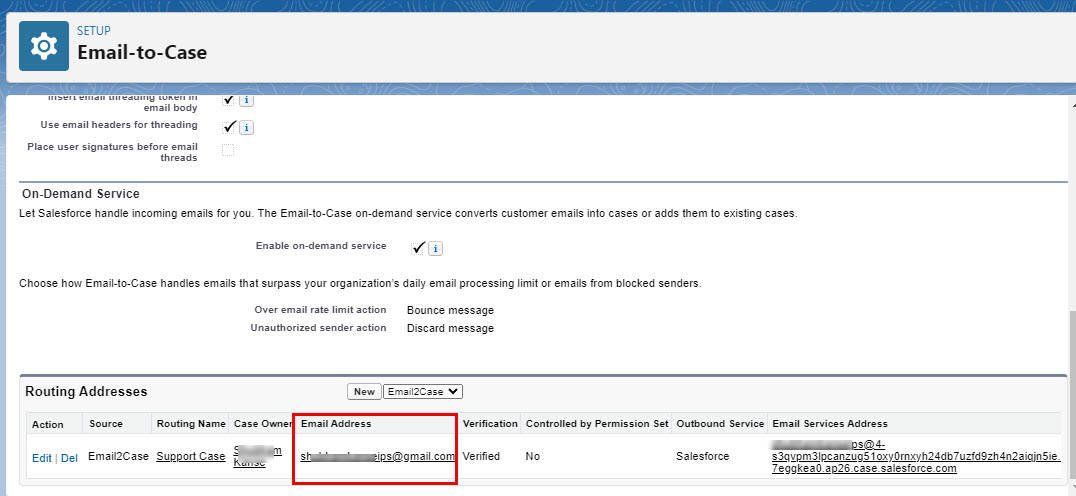
Task: Click the Bounce message value
Action: [450, 310]
